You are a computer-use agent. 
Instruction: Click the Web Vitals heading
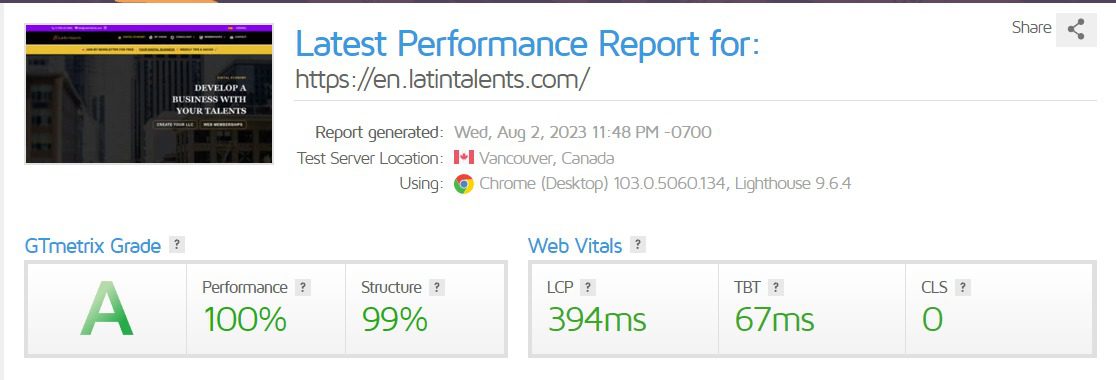click(575, 246)
